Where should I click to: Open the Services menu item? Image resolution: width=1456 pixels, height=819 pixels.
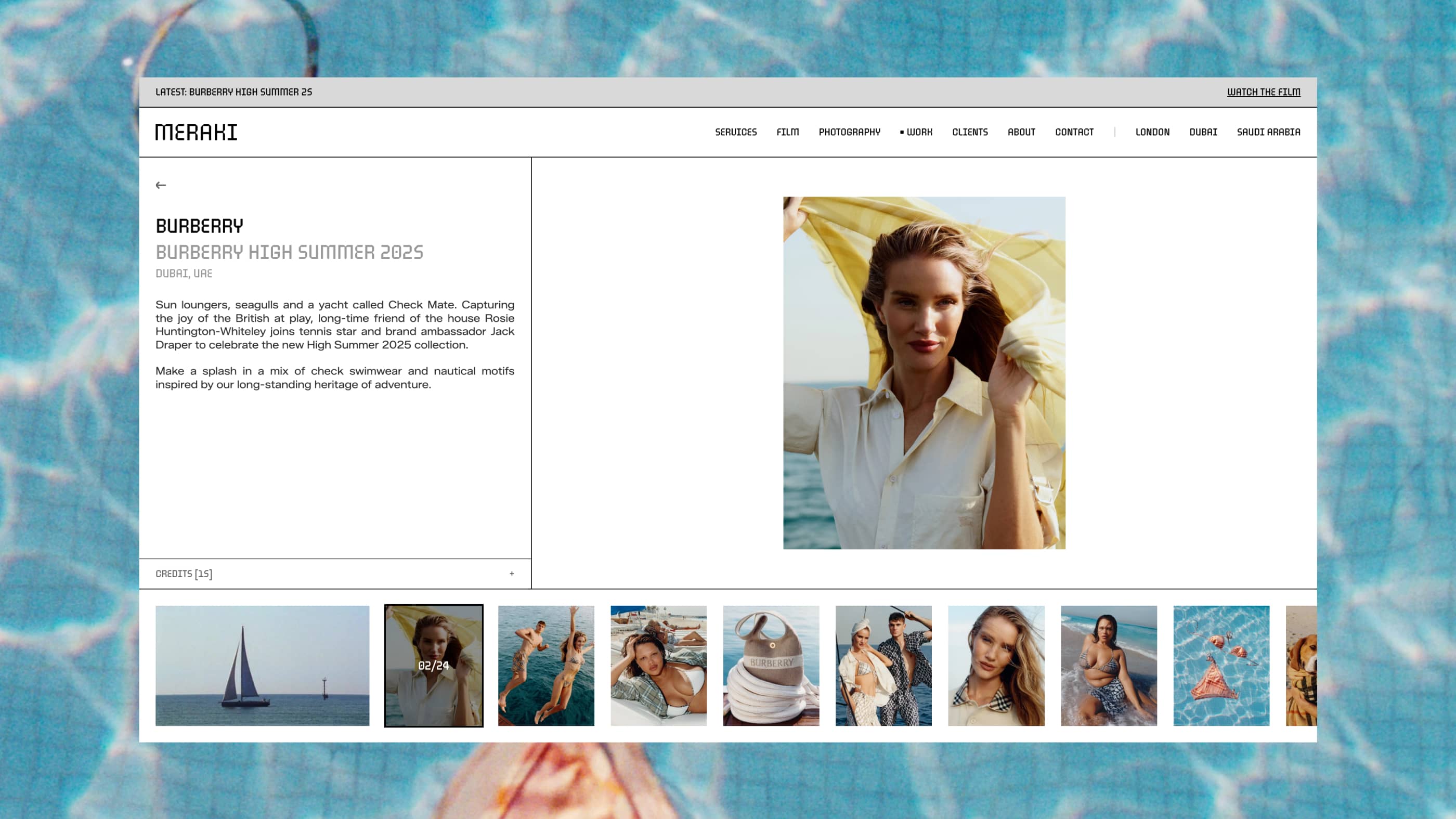(x=735, y=132)
